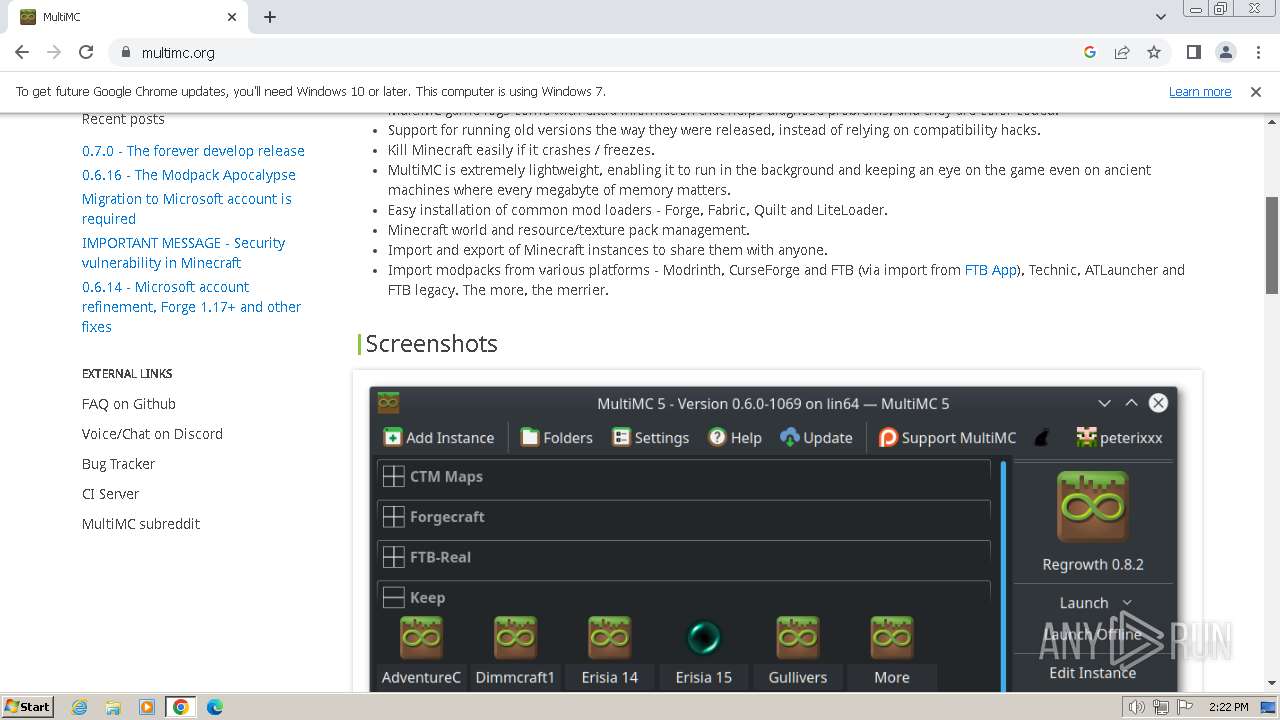
Task: Click the Recent posts heading
Action: tap(123, 119)
